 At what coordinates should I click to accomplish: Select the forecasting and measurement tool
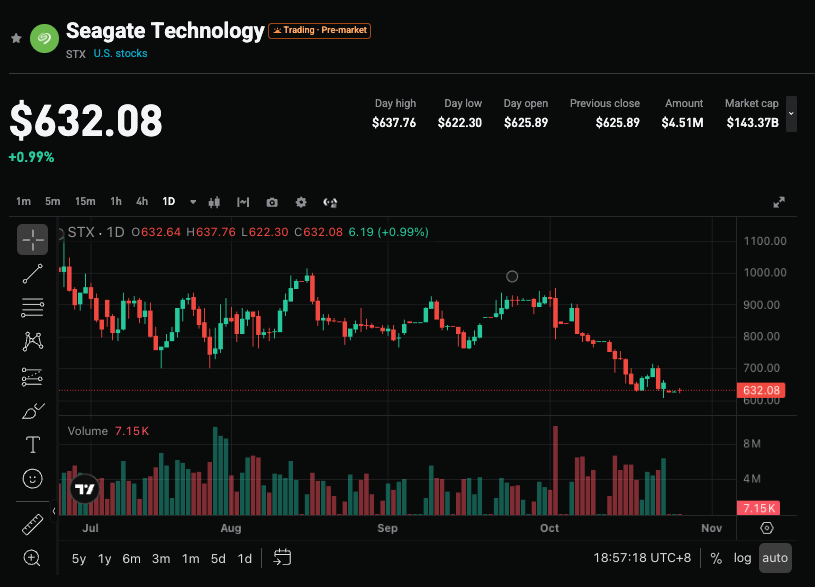[x=32, y=377]
